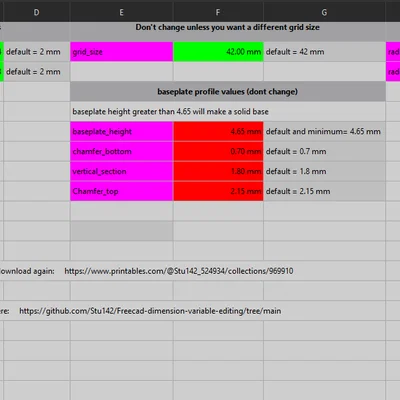Select the 42.00 mm grid size value
This screenshot has width=400, height=400.
[x=218, y=52]
